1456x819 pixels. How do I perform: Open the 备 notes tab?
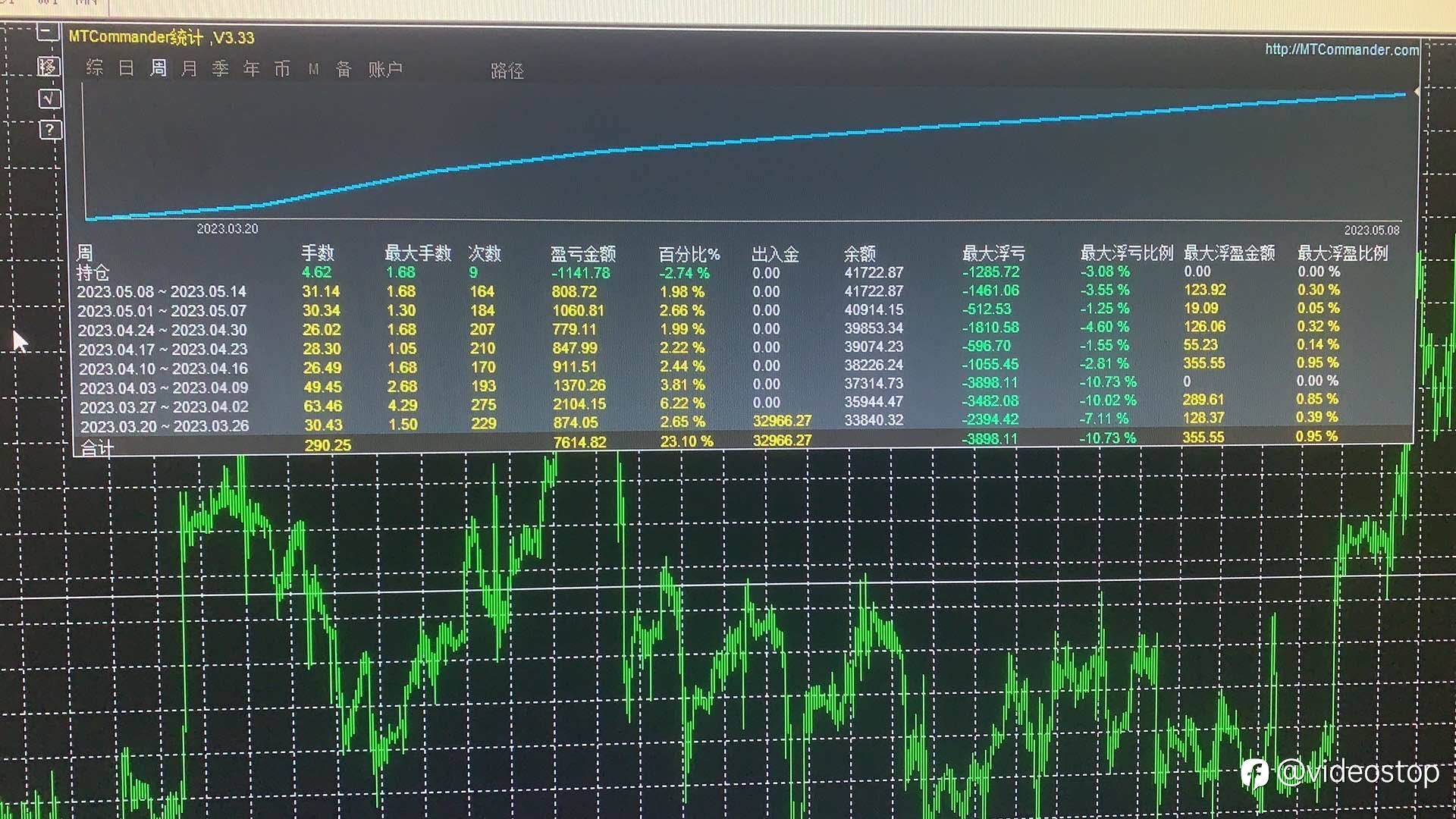(x=344, y=70)
